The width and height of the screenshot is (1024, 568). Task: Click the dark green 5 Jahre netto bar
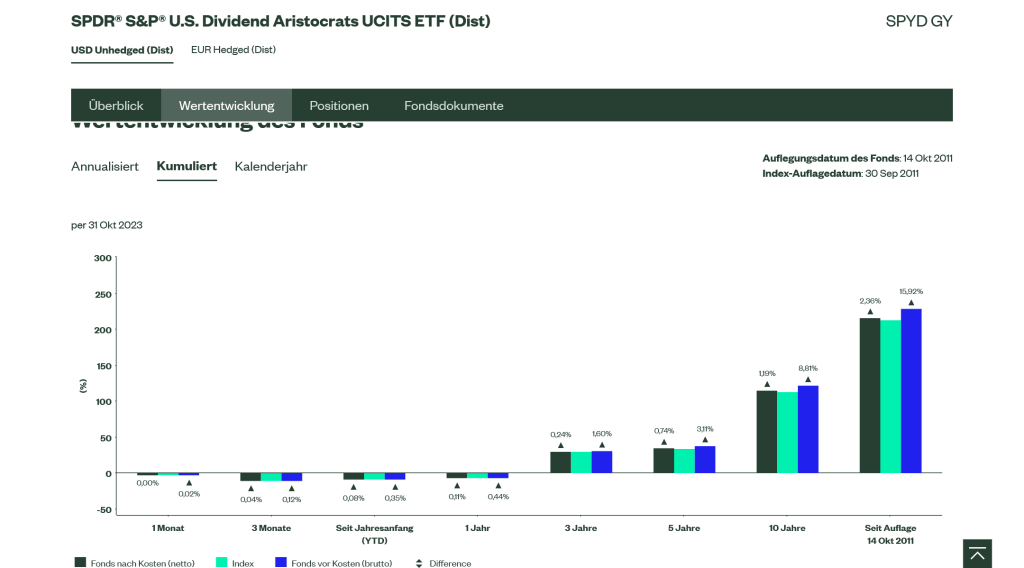pos(664,460)
